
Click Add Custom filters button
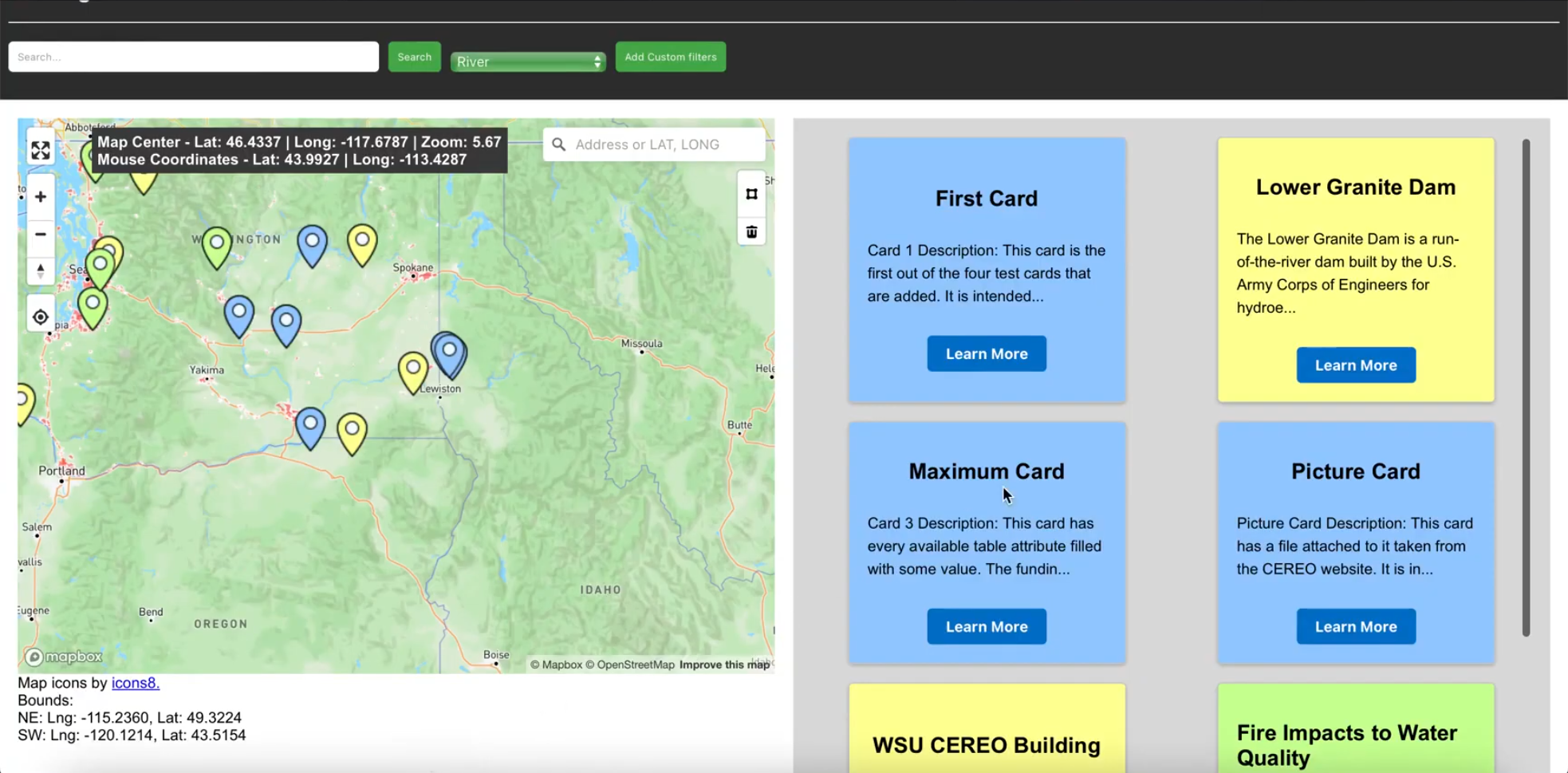(x=670, y=57)
